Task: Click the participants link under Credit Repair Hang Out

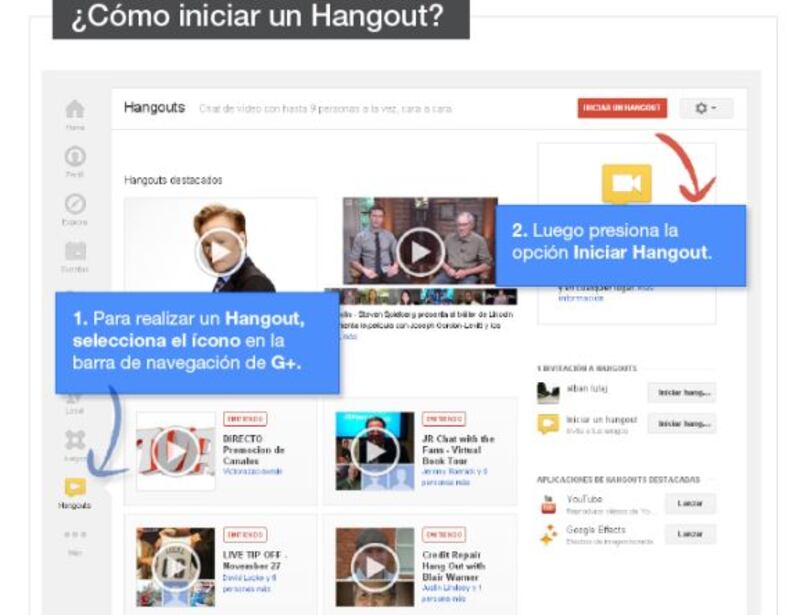Action: (x=452, y=593)
